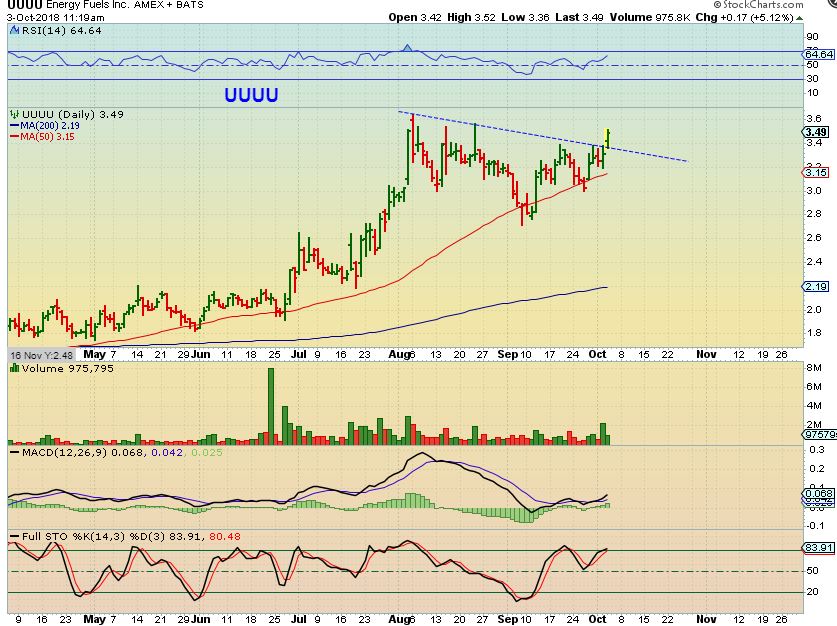Click the 'Volume 975,795' panel label
This screenshot has width=837, height=626.
tap(68, 368)
